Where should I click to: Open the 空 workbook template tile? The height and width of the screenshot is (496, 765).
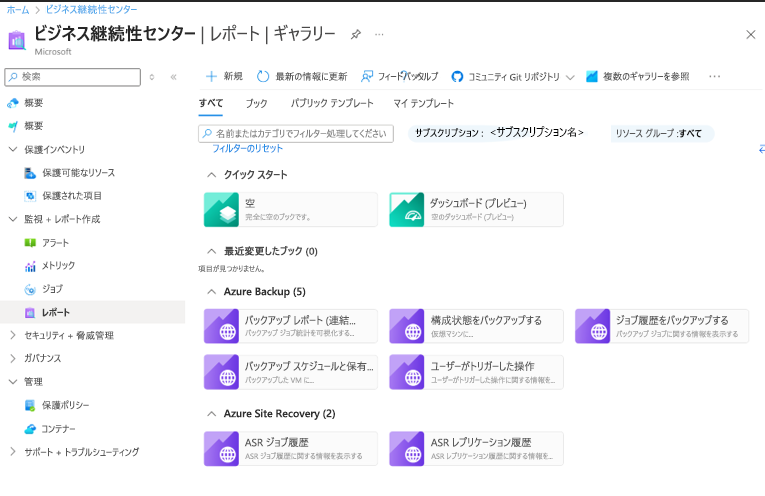coord(291,210)
